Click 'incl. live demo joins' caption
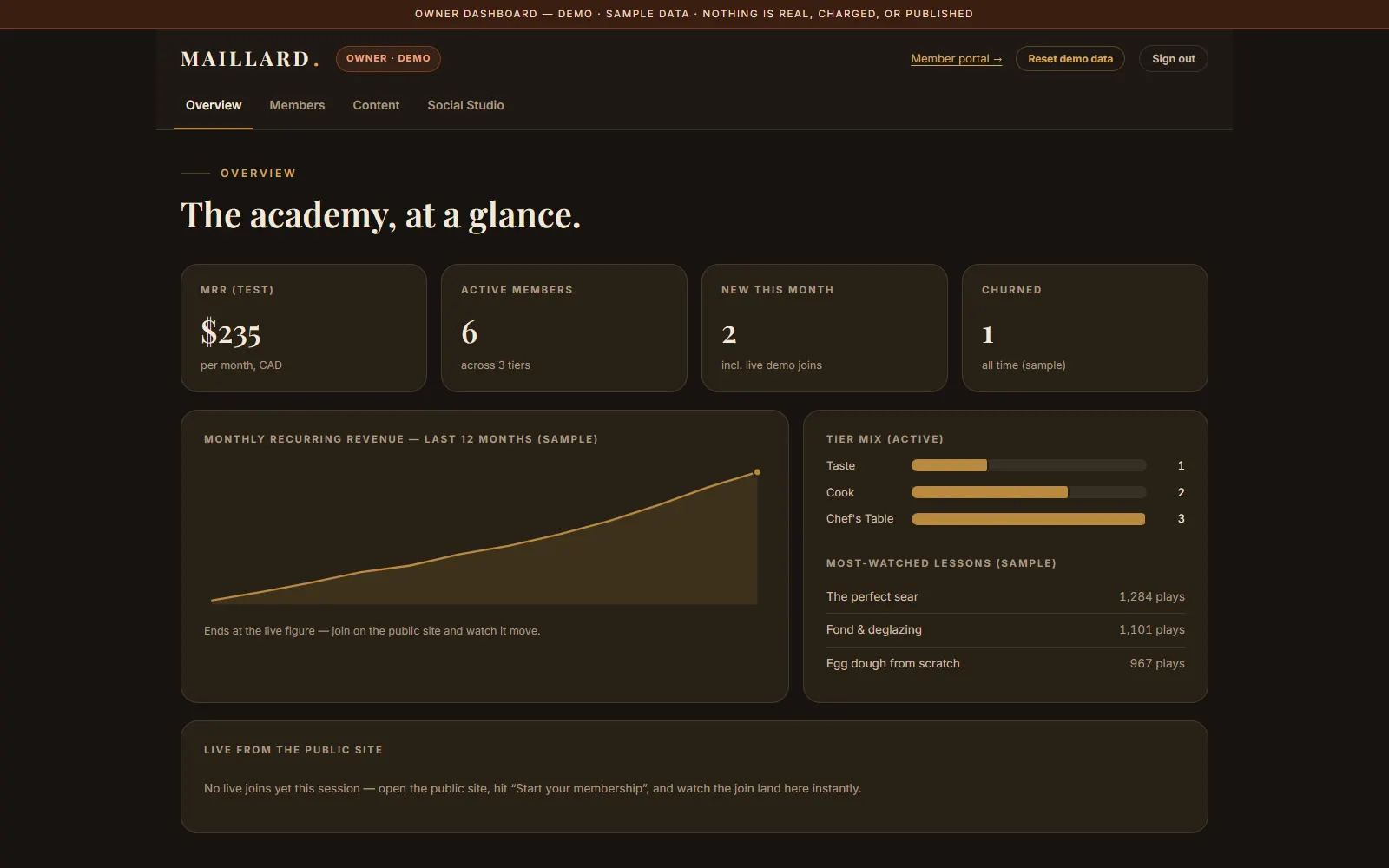Screen dimensions: 1389x868 [772, 365]
